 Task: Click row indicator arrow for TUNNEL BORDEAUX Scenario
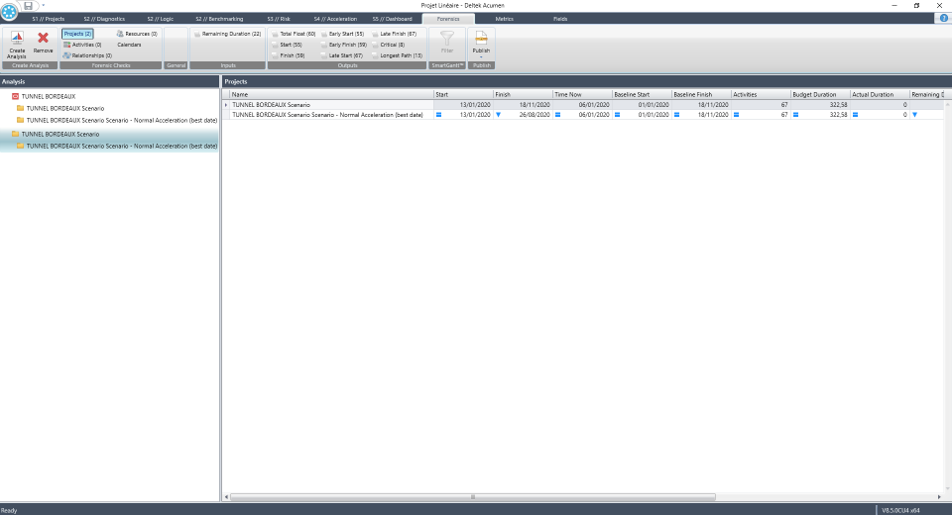coord(226,105)
